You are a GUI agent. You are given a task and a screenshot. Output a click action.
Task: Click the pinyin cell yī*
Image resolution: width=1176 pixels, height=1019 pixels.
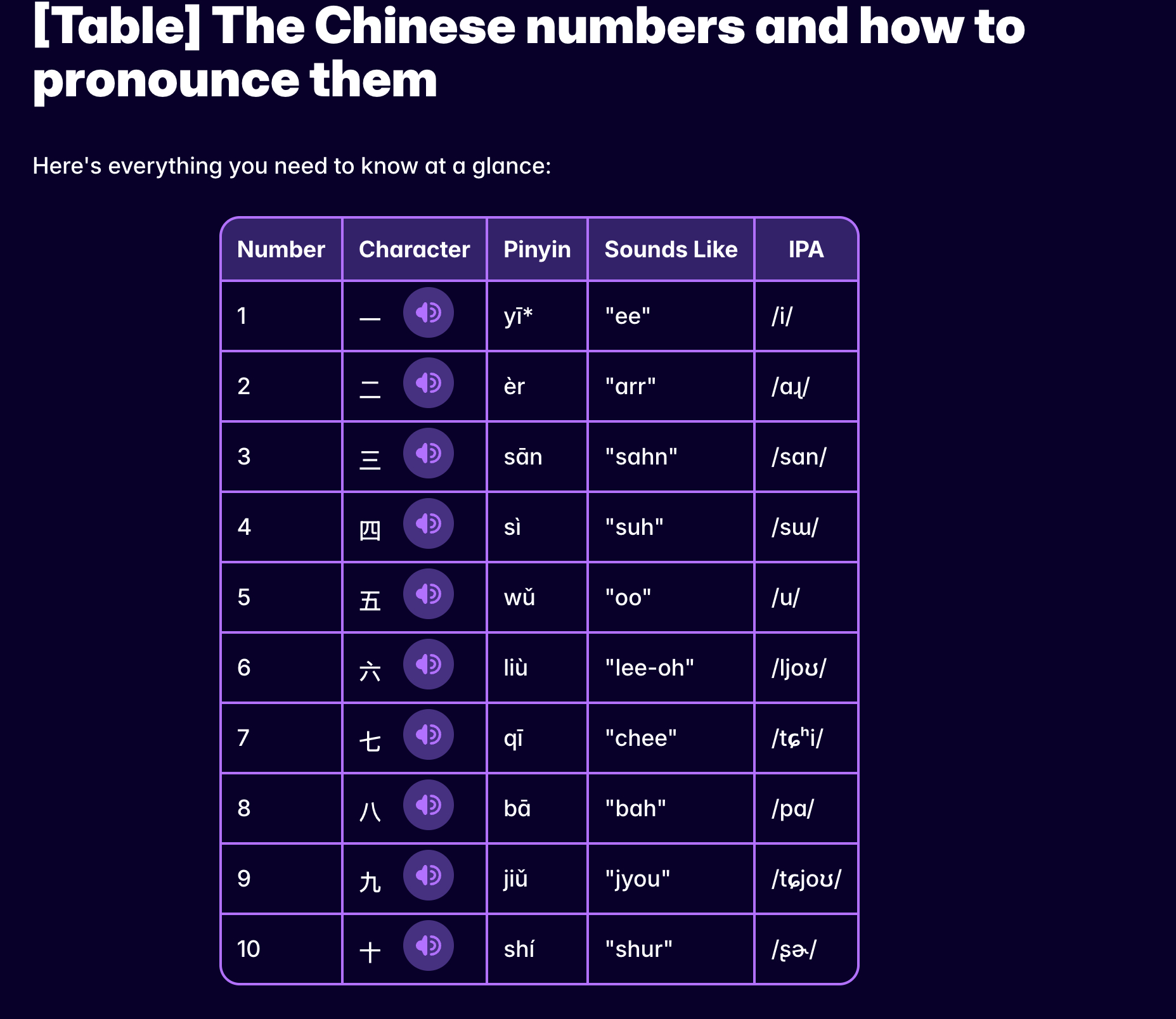pyautogui.click(x=518, y=316)
